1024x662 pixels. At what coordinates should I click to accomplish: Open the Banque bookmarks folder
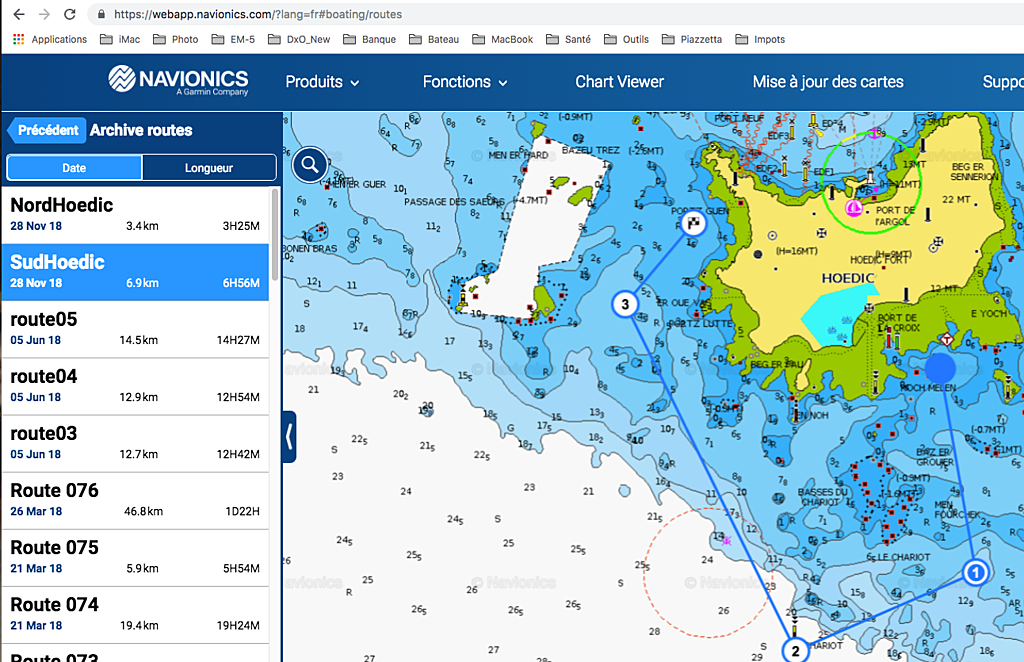coord(370,39)
